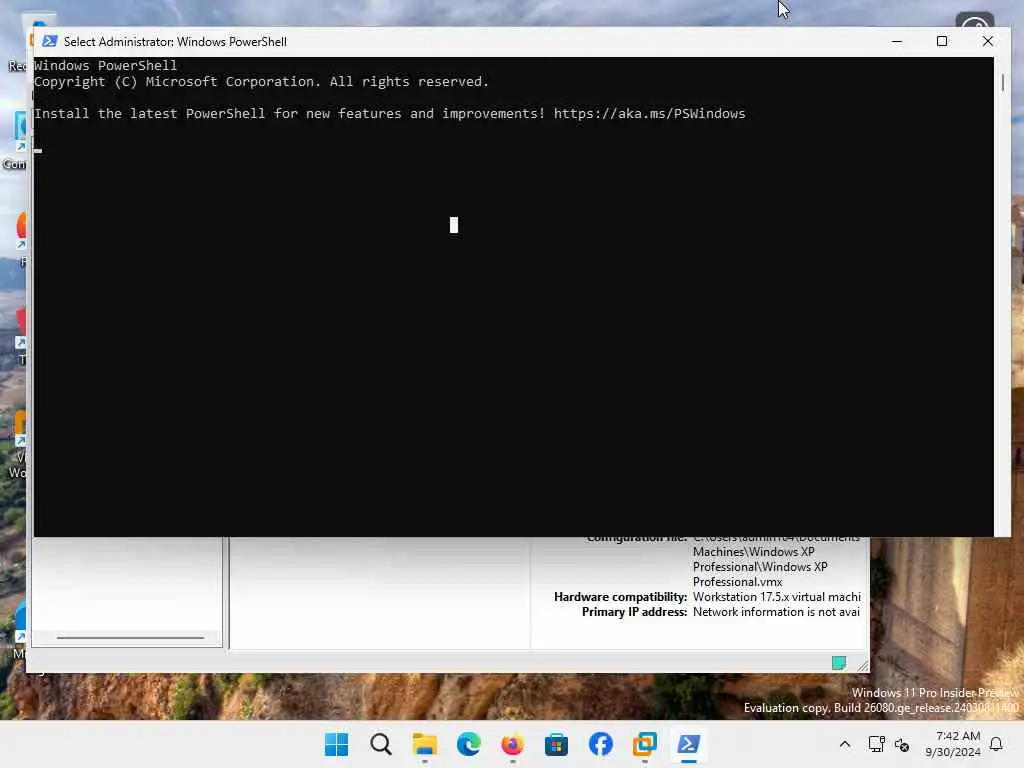Image resolution: width=1024 pixels, height=768 pixels.
Task: Maximize the PowerShell window
Action: 942,41
